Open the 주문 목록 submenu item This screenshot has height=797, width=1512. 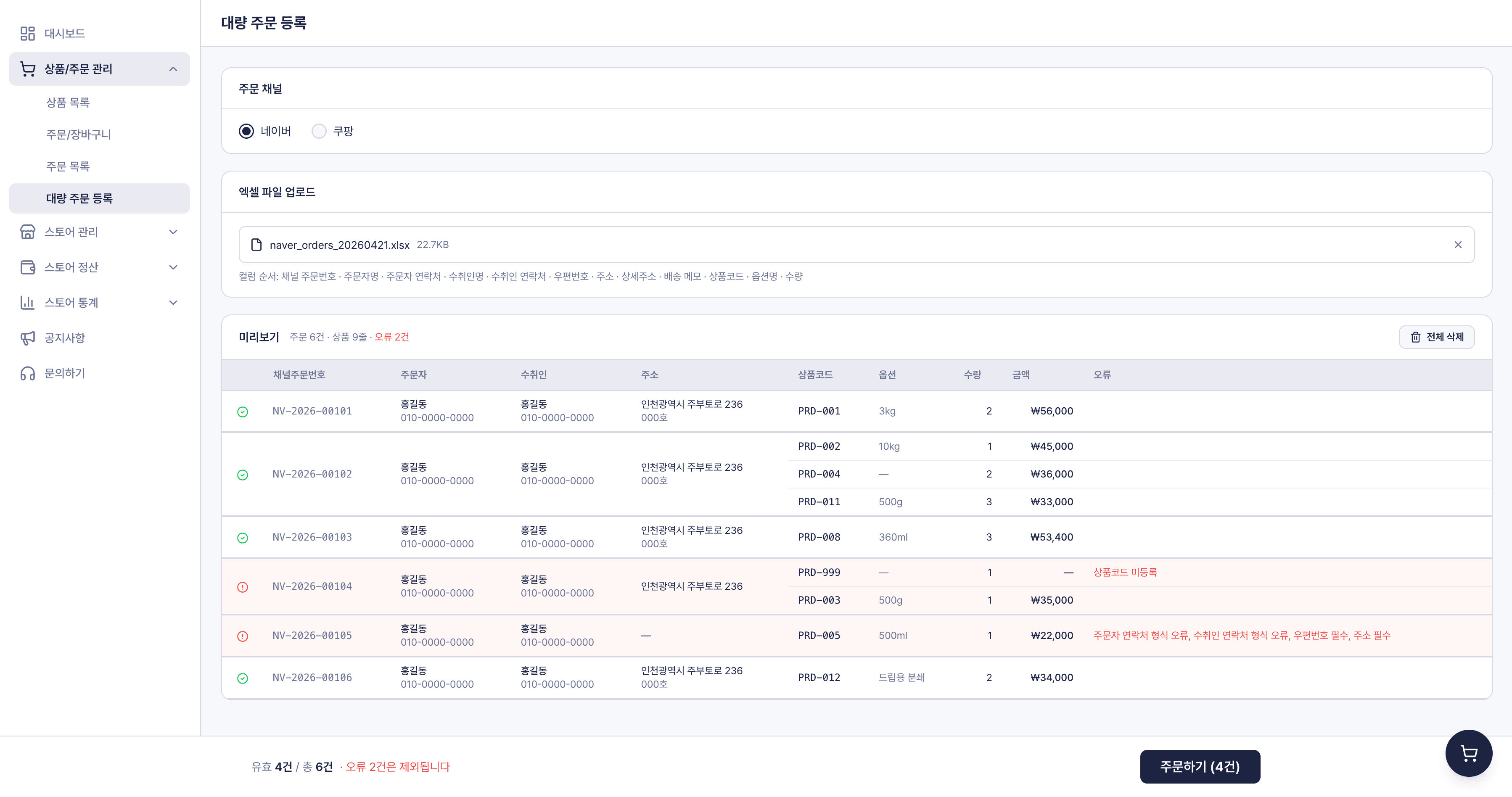(68, 166)
